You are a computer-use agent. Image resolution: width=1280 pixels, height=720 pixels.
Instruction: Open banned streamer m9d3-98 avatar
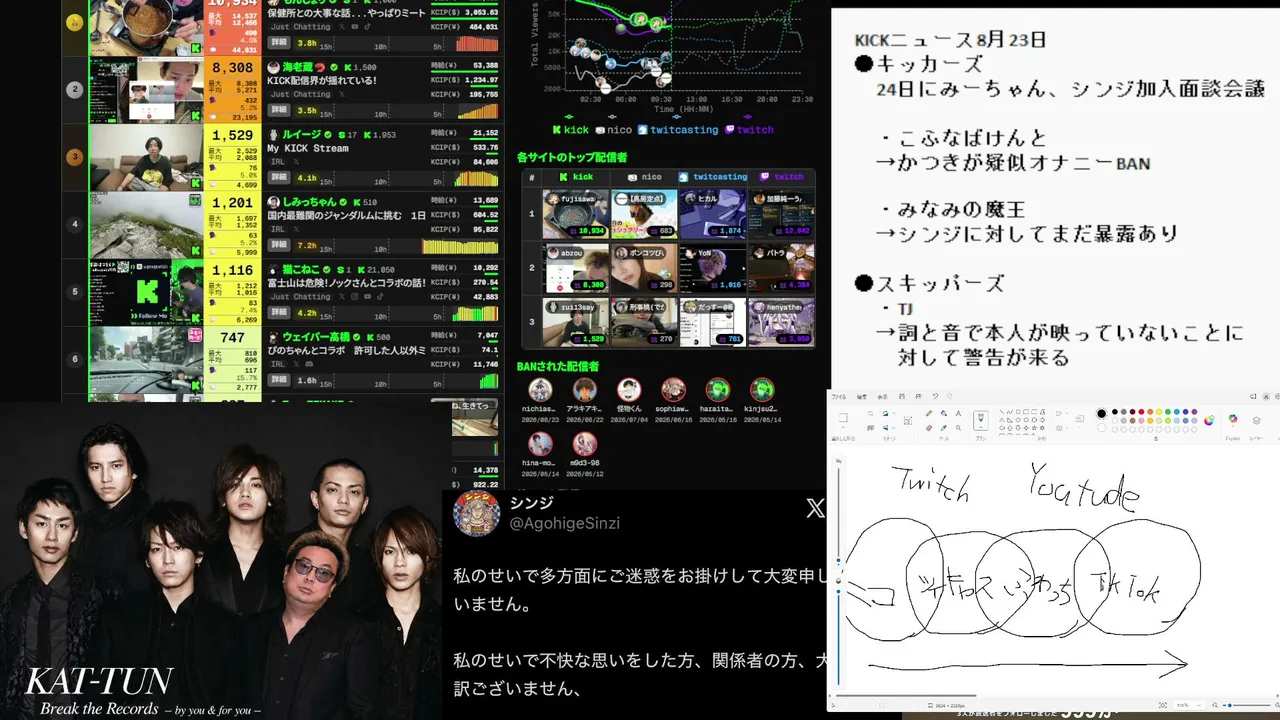[x=585, y=444]
